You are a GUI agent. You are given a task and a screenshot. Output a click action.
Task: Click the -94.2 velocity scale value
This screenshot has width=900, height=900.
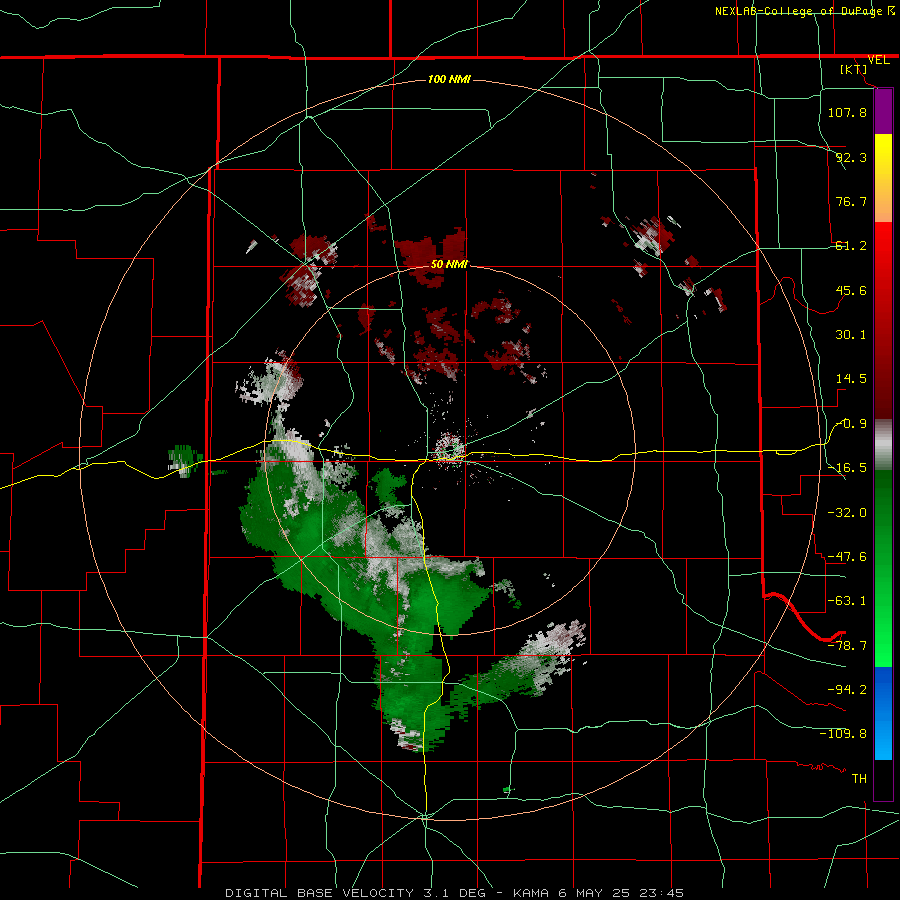847,689
